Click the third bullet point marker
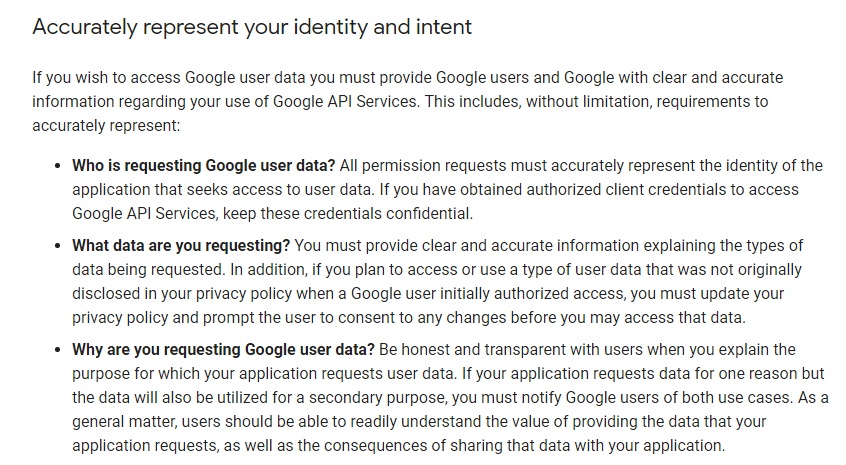The height and width of the screenshot is (465, 846). [58, 350]
